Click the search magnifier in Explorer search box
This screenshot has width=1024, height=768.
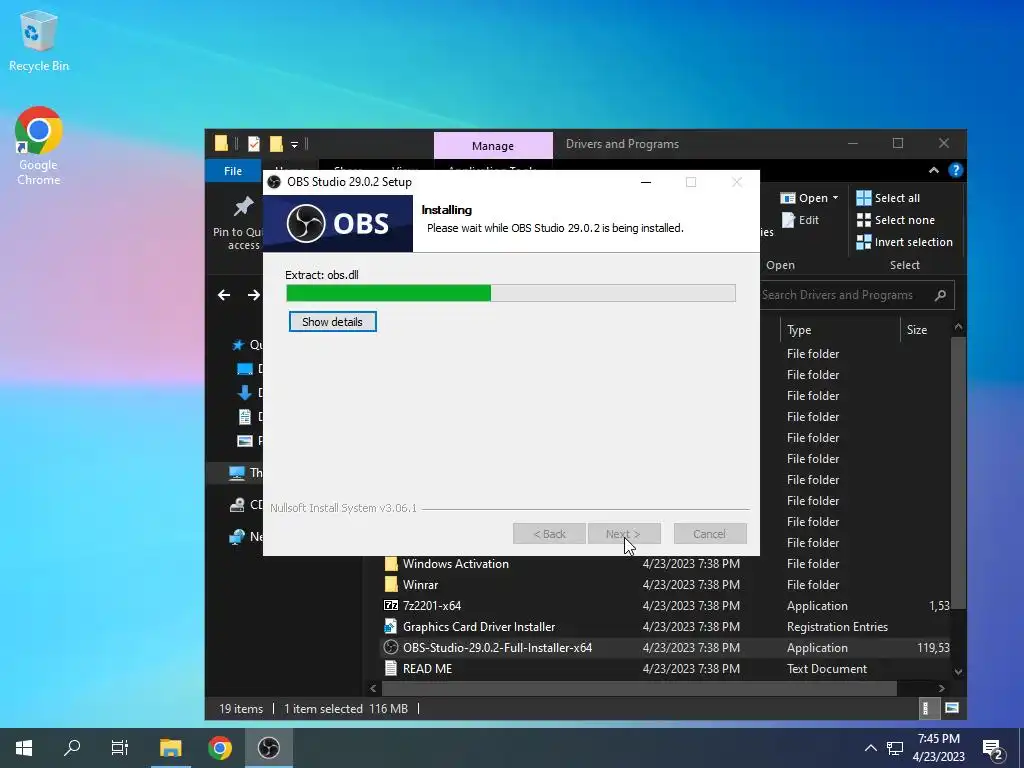point(940,295)
